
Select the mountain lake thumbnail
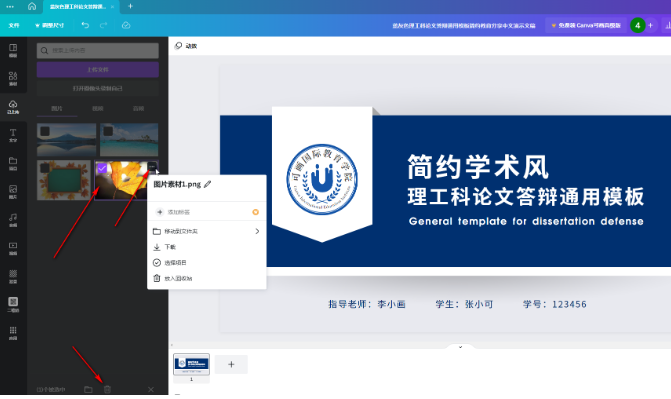tap(66, 140)
